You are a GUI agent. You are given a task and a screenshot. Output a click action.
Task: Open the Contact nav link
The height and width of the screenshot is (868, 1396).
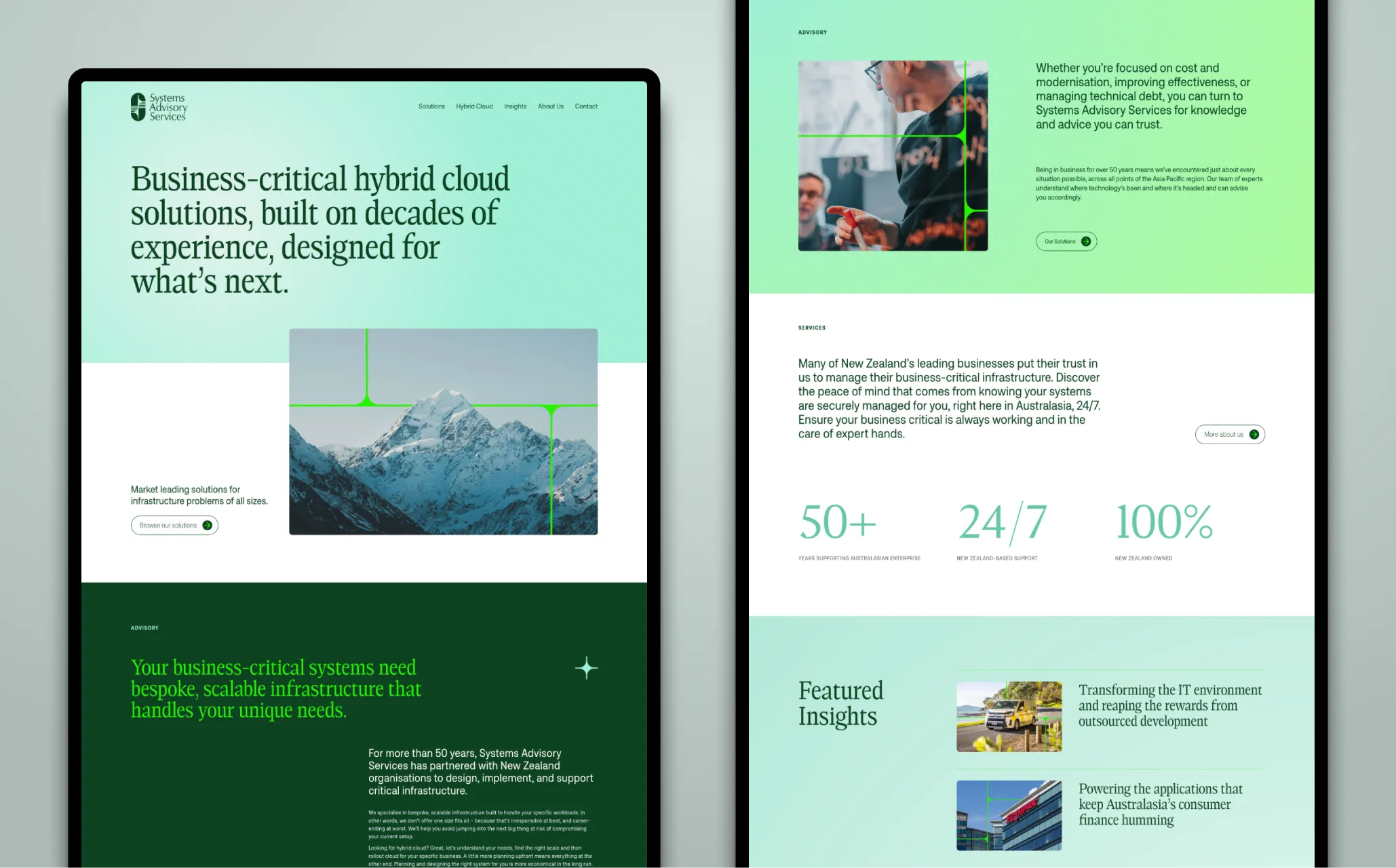pos(586,106)
